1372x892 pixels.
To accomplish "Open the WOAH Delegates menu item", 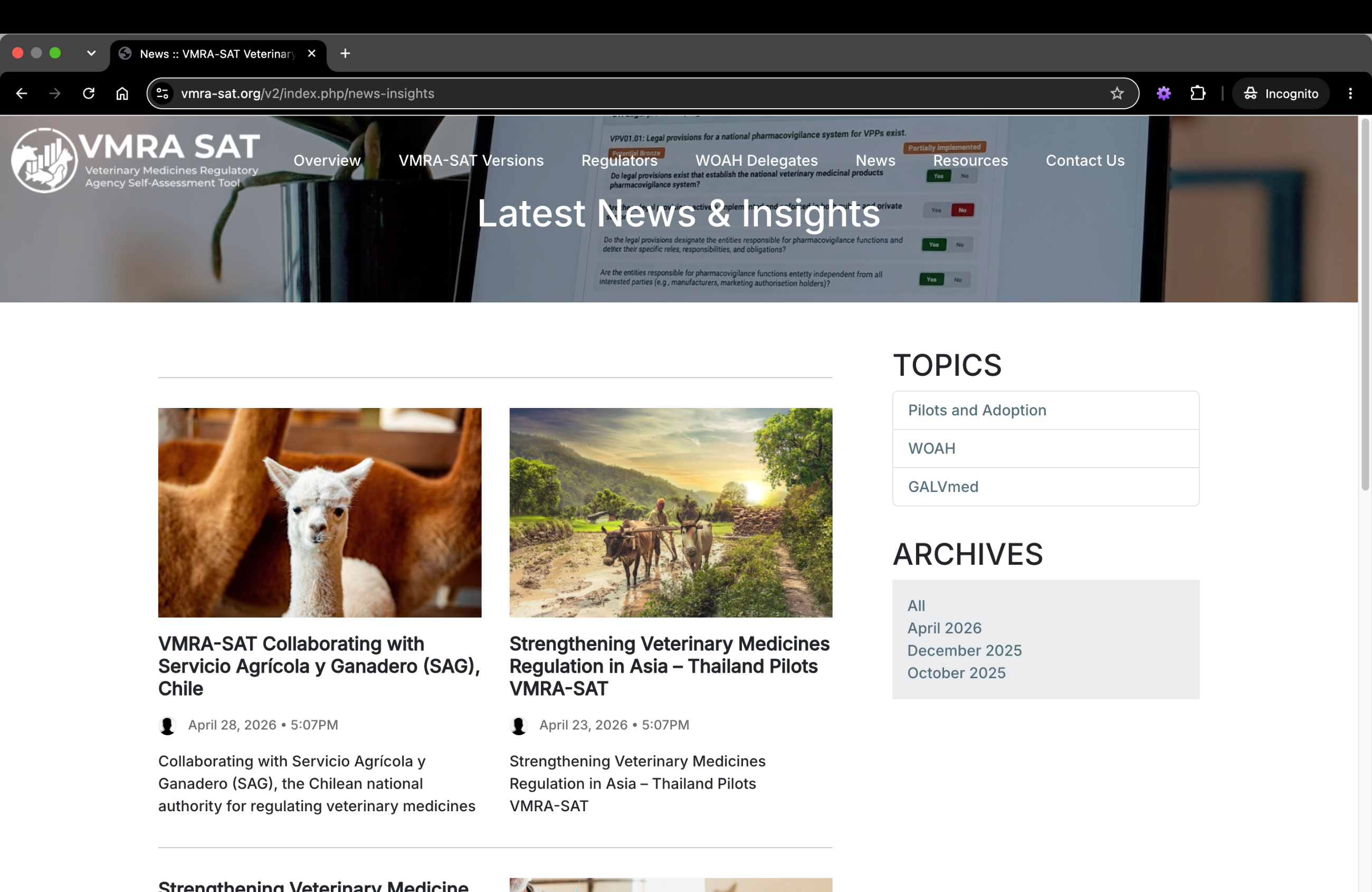I will tap(756, 160).
